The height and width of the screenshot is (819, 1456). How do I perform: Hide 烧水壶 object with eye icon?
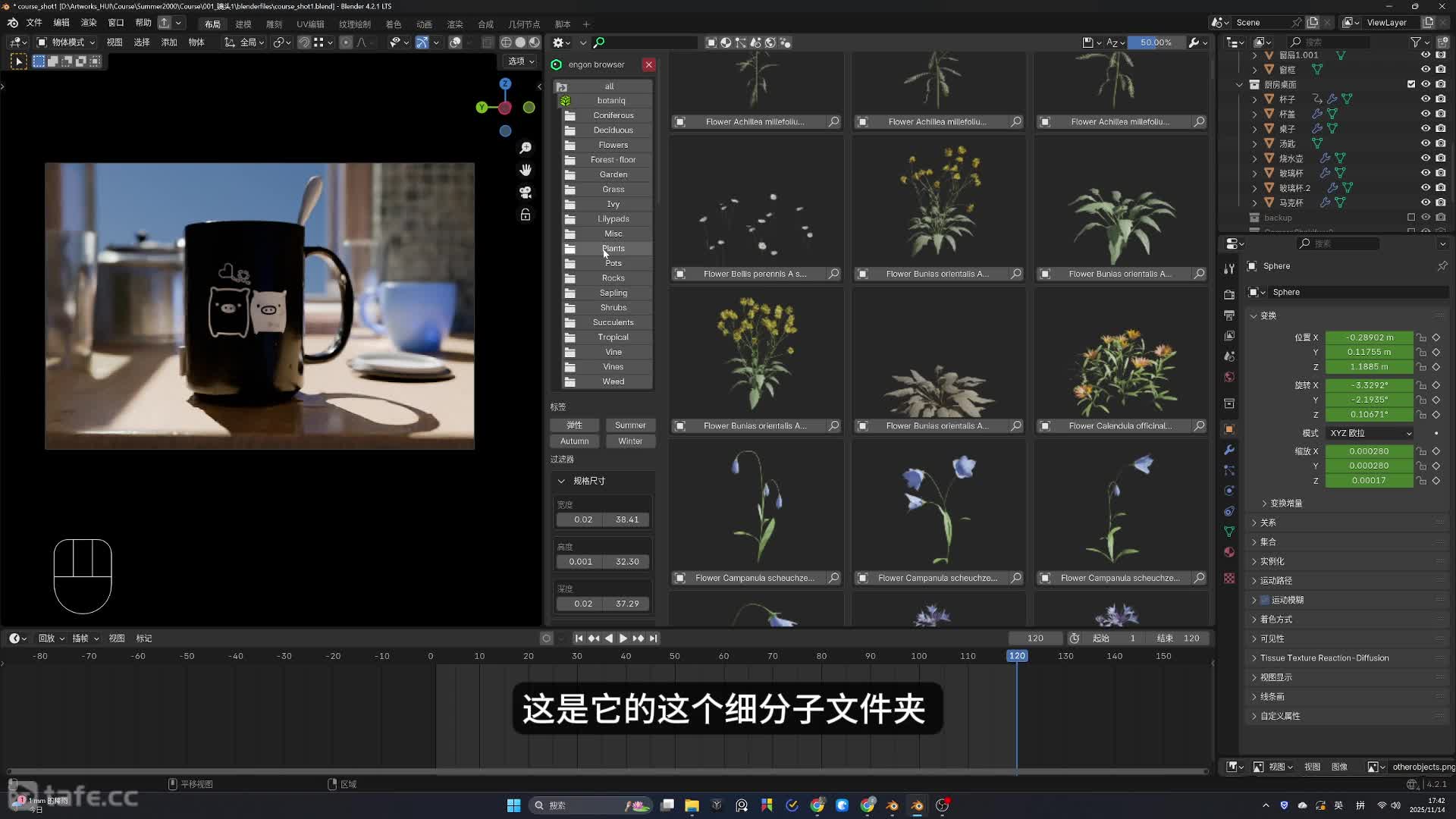(x=1425, y=158)
